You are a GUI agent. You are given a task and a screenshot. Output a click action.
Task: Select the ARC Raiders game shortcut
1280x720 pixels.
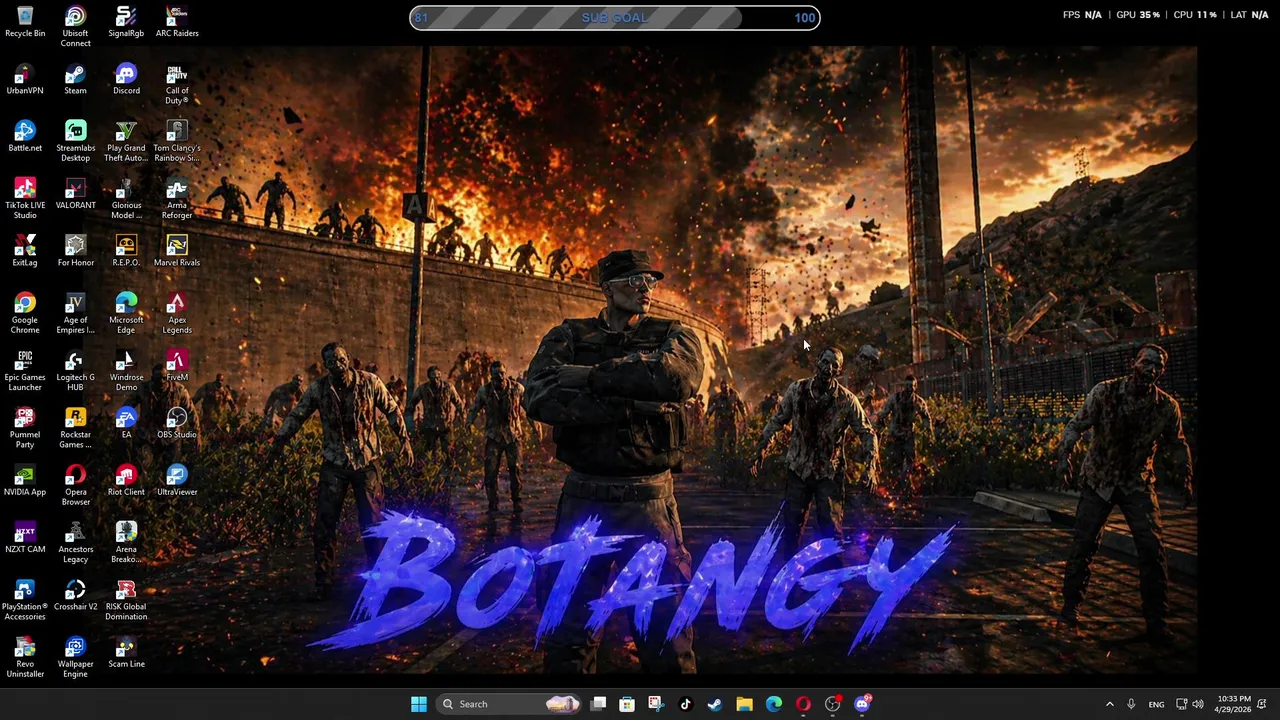click(177, 22)
